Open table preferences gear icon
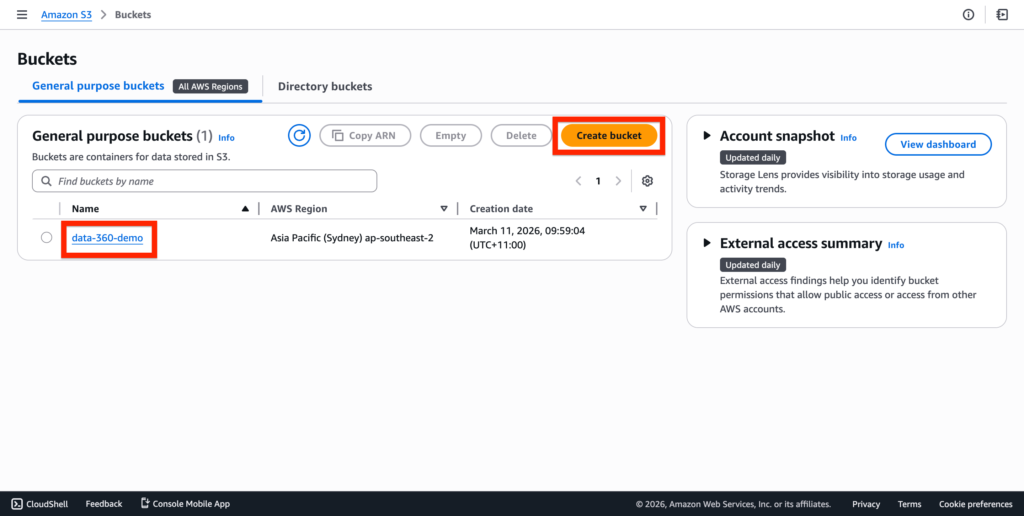The image size is (1024, 516). click(647, 181)
